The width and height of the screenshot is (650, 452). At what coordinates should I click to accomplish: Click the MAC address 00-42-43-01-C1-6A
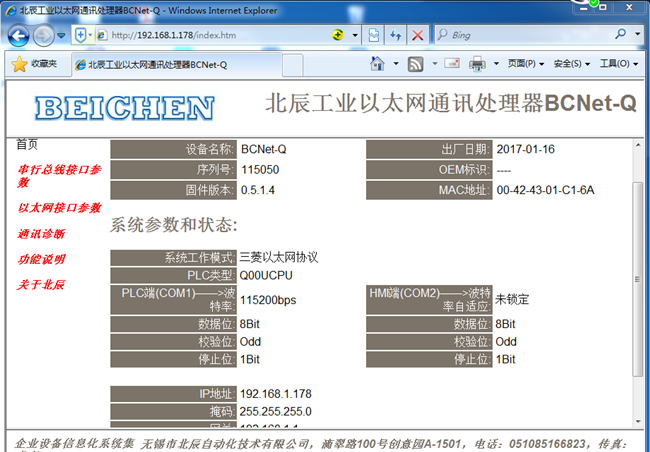coord(546,190)
